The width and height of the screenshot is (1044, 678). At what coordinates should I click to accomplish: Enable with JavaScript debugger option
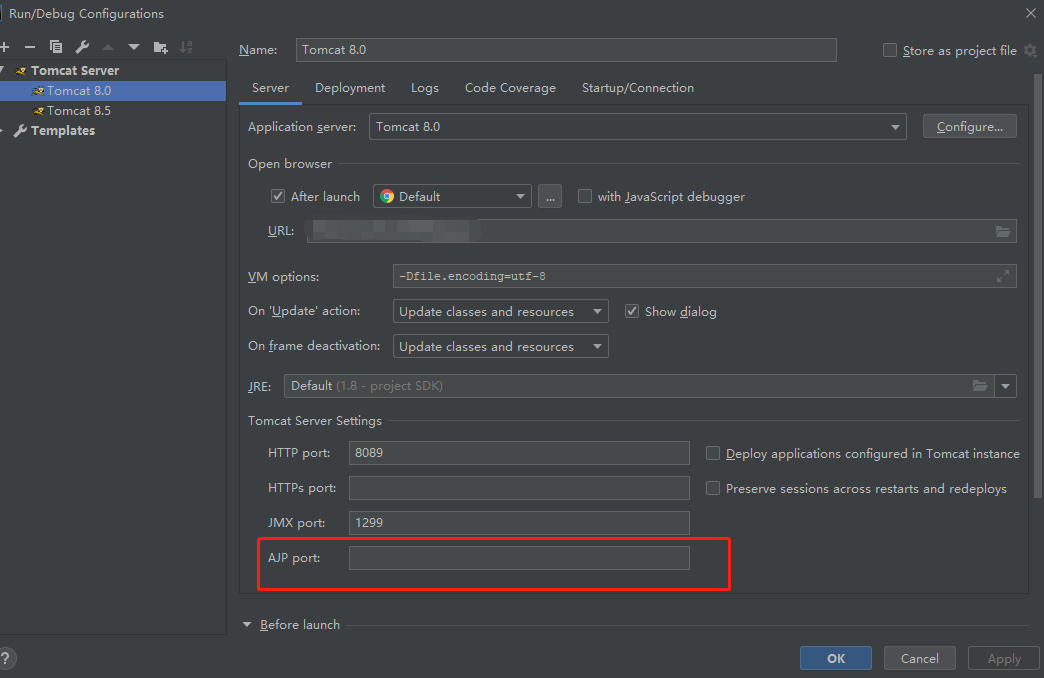[585, 196]
